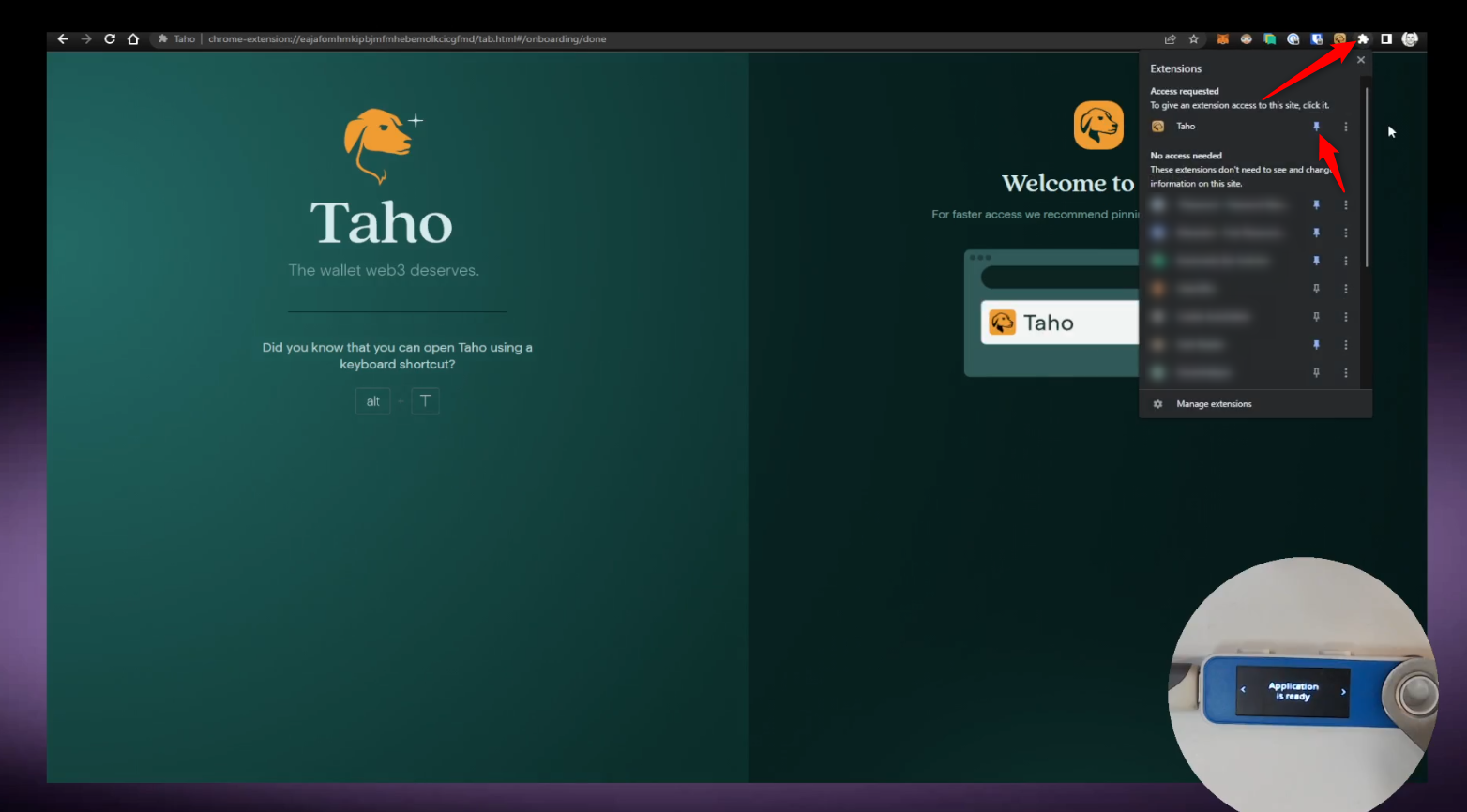Unpin the first extension under No access needed
Image resolution: width=1467 pixels, height=812 pixels.
coord(1316,204)
